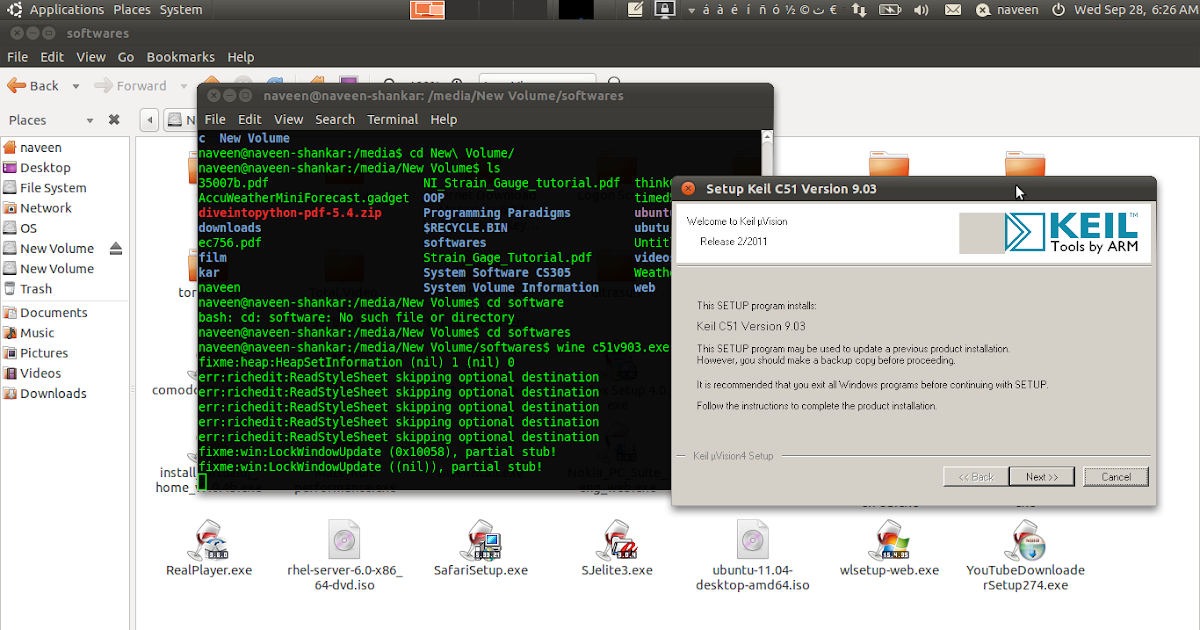Open the network connections indicator
The width and height of the screenshot is (1200, 630).
[x=860, y=10]
